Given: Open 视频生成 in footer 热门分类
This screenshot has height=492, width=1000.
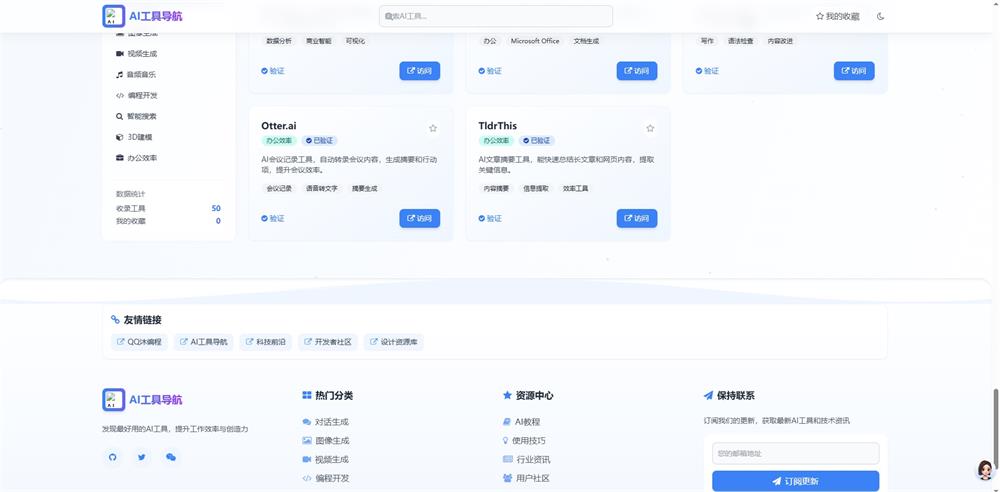Looking at the screenshot, I should pos(325,459).
